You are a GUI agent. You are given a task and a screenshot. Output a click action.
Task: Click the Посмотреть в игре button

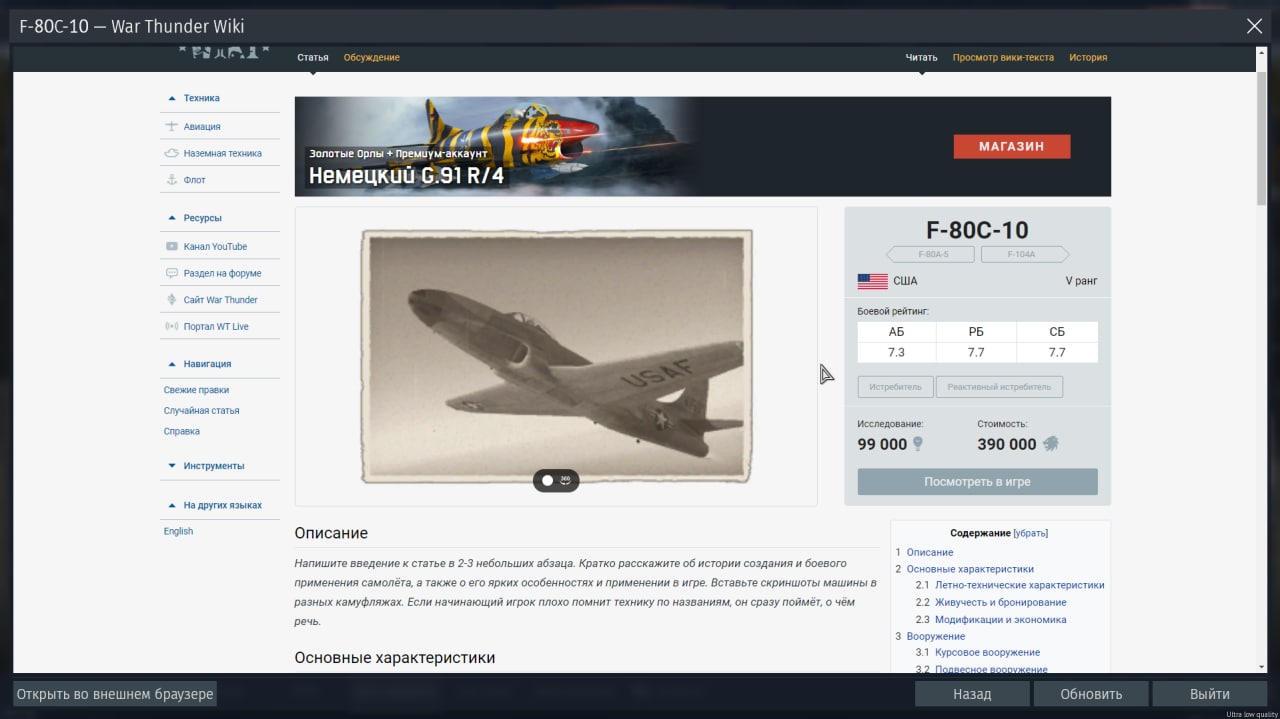[x=977, y=482]
